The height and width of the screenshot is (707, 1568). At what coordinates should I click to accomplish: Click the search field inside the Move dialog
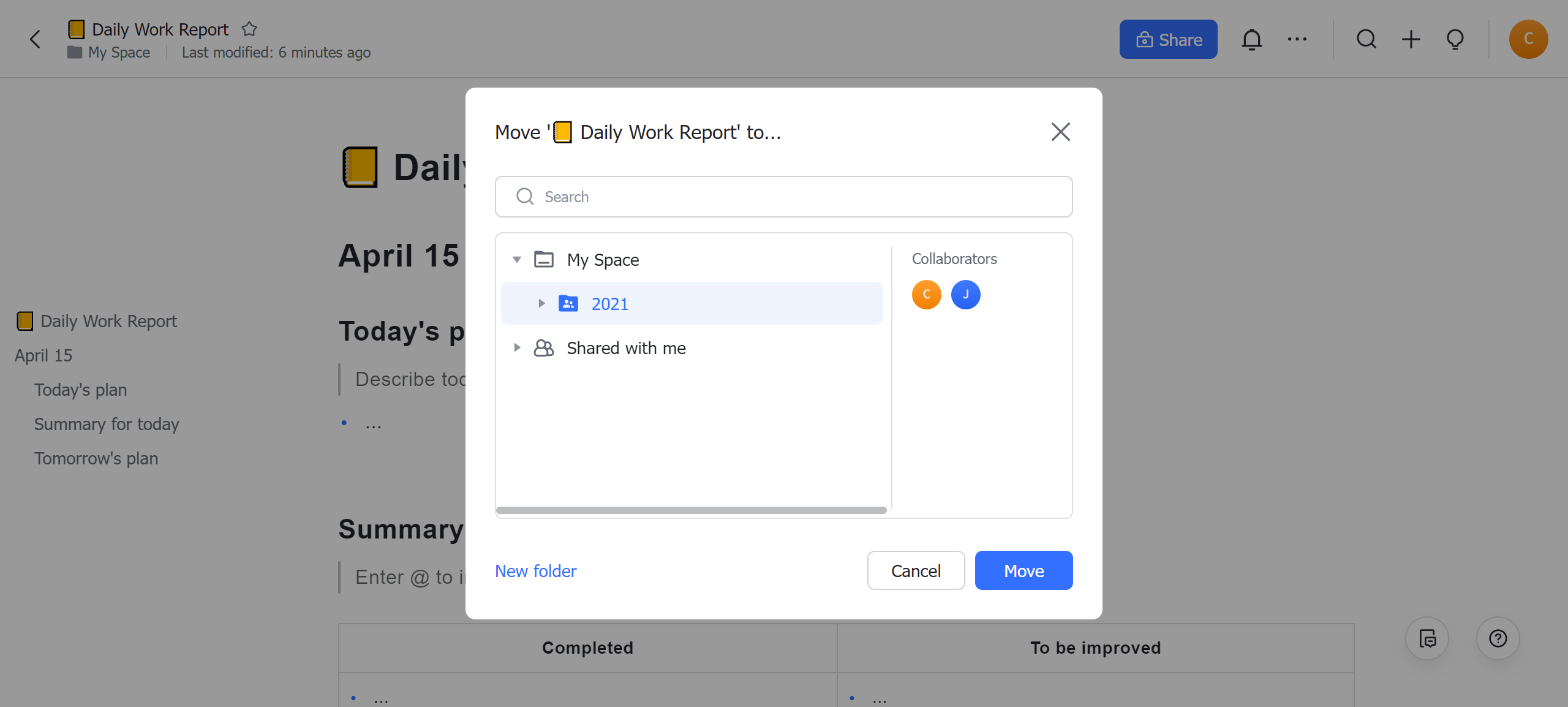pyautogui.click(x=783, y=197)
